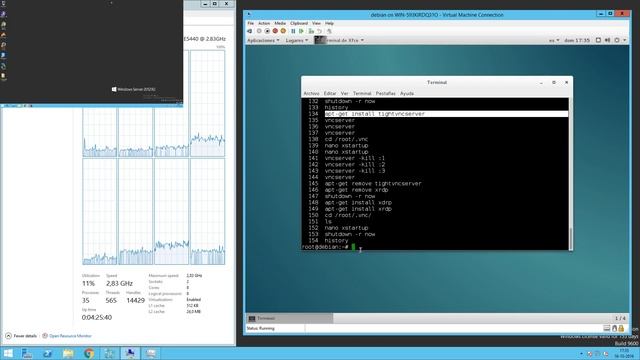Click history line 145 'apt-get remove tightvncserver'
The image size is (640, 360).
point(373,184)
